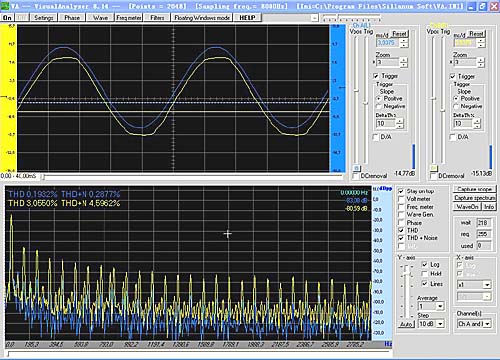Switch to Floating Windows mode
The width and height of the screenshot is (500, 360).
pos(202,18)
